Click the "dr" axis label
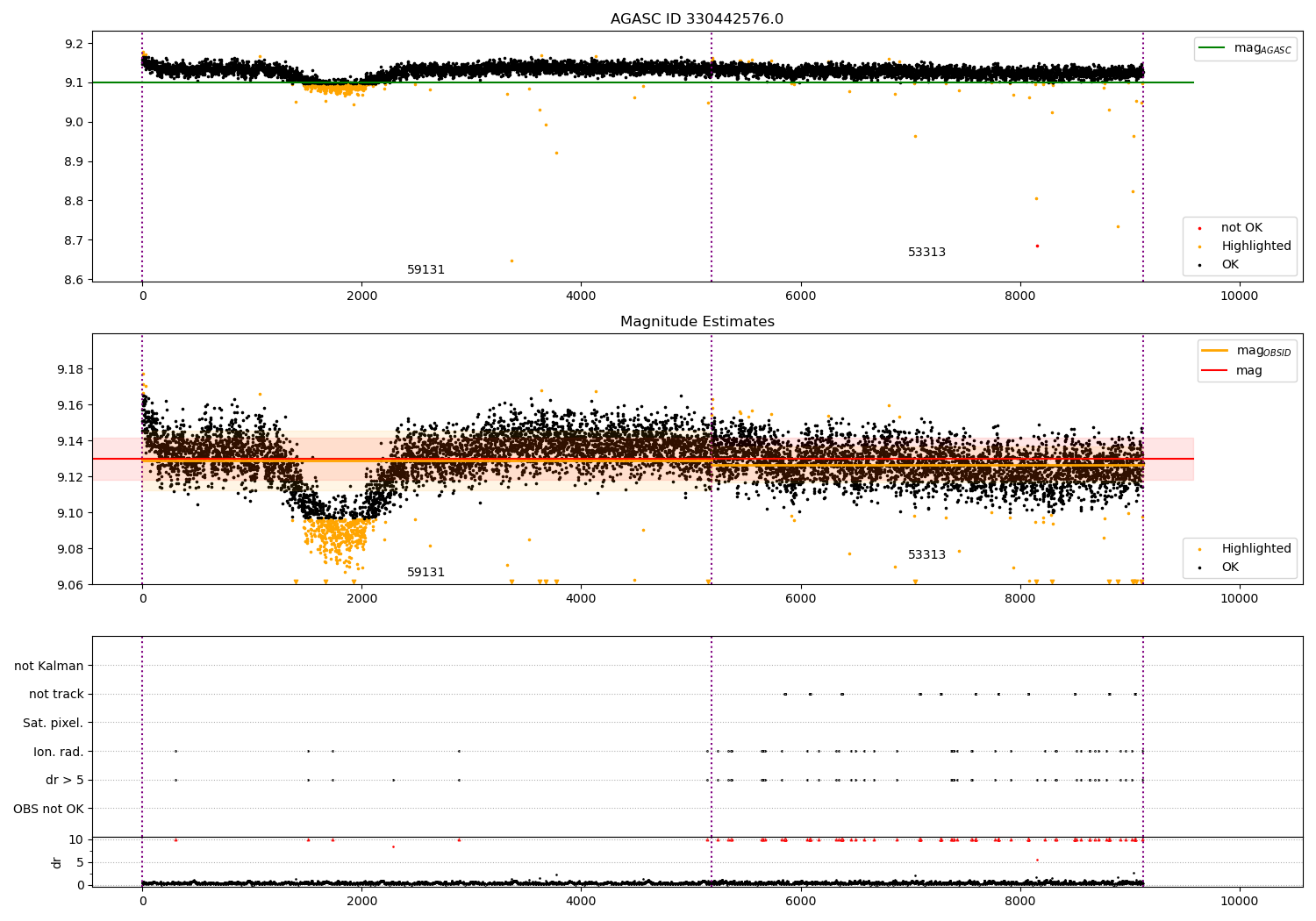Screen dimensions: 1316x921 point(57,862)
